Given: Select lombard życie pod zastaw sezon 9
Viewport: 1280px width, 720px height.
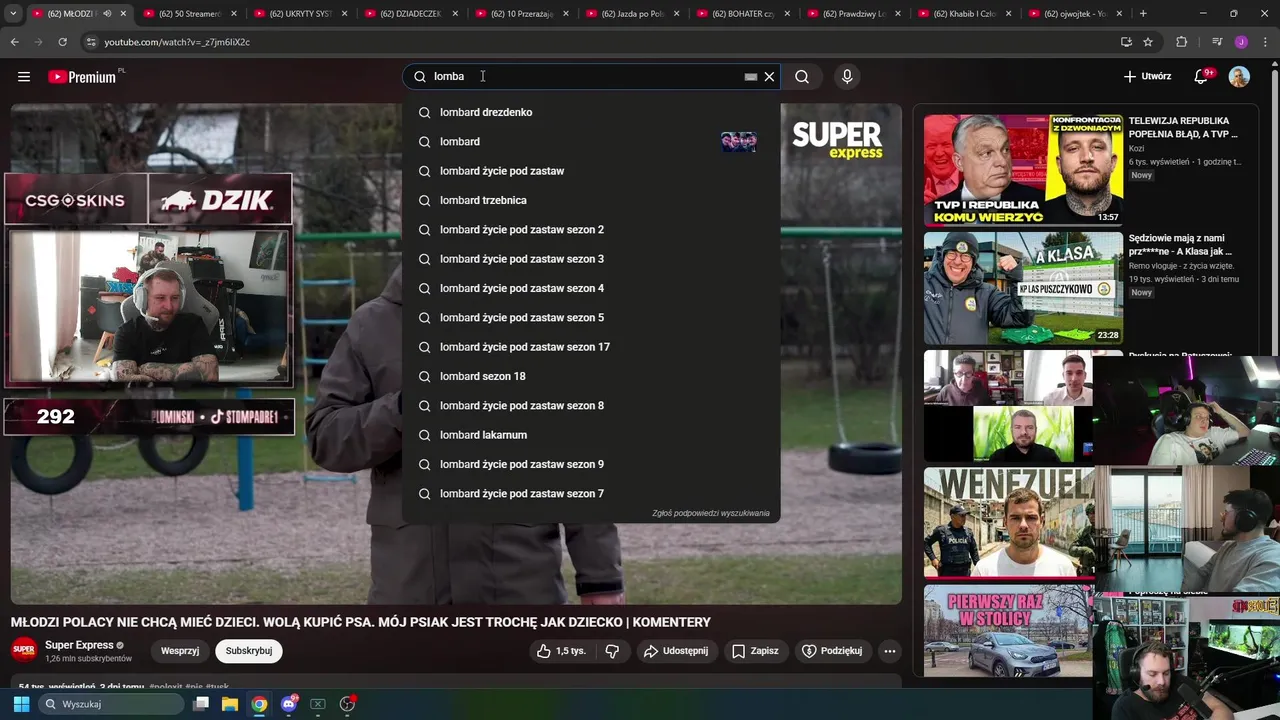Looking at the screenshot, I should point(591,464).
